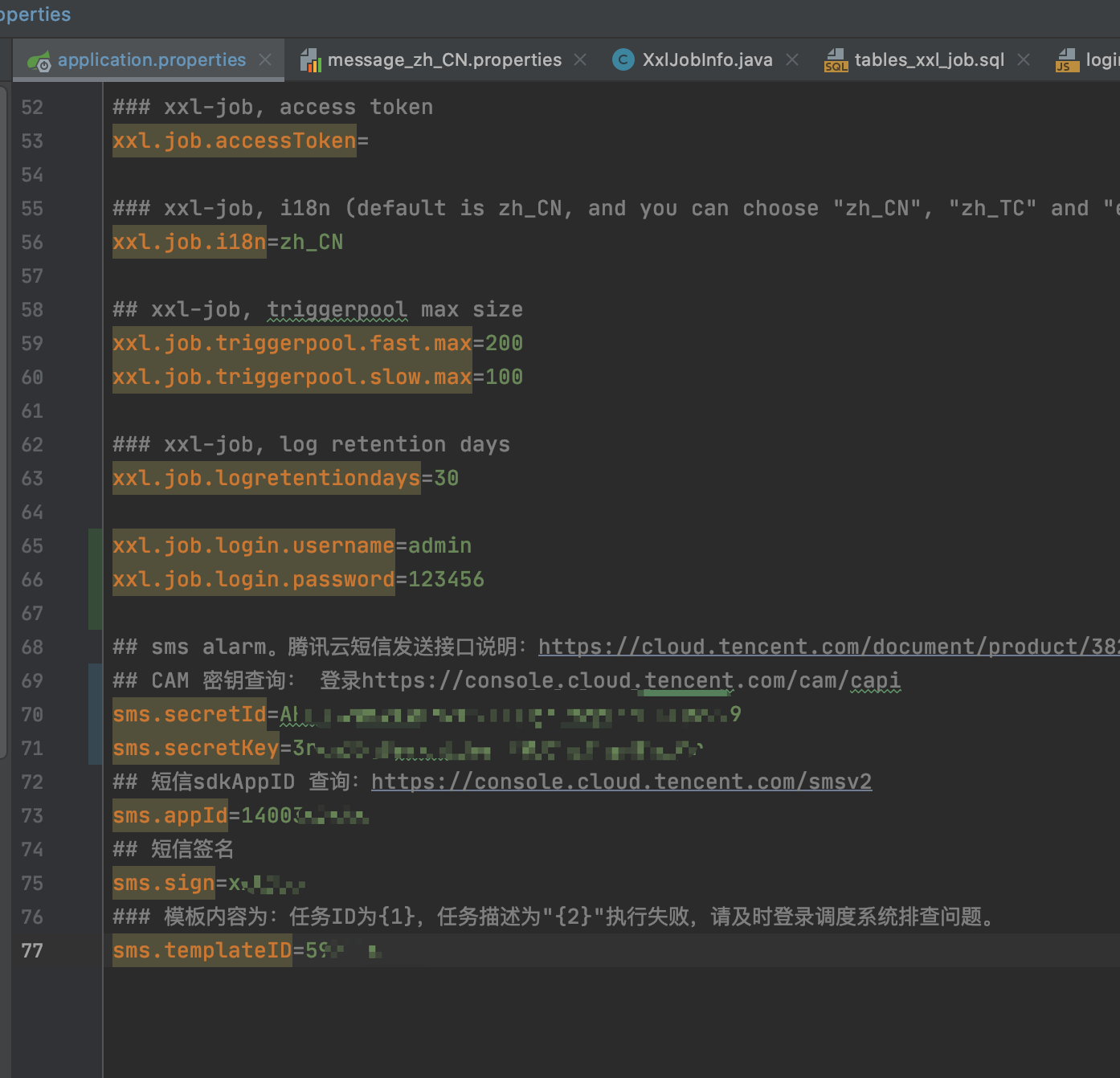This screenshot has width=1120, height=1078.
Task: Click the XxlJobInfo.java class icon
Action: [623, 59]
